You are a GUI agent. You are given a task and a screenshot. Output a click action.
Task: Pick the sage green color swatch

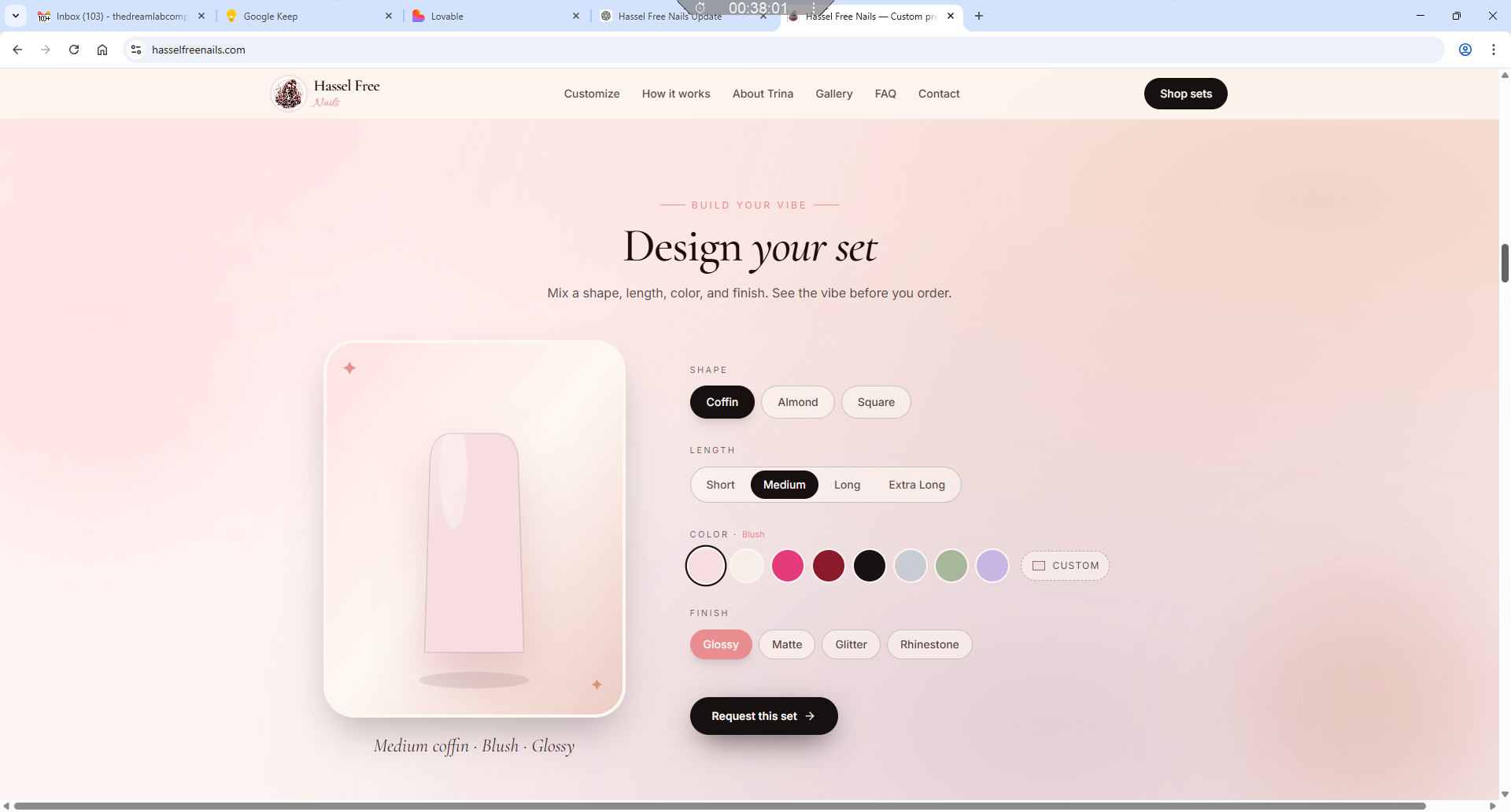click(951, 566)
